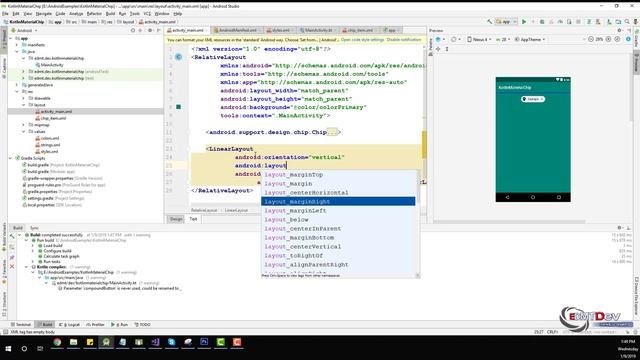Viewport: 640px width, 360px height.
Task: Click the hide Project panel icon
Action: [159, 30]
